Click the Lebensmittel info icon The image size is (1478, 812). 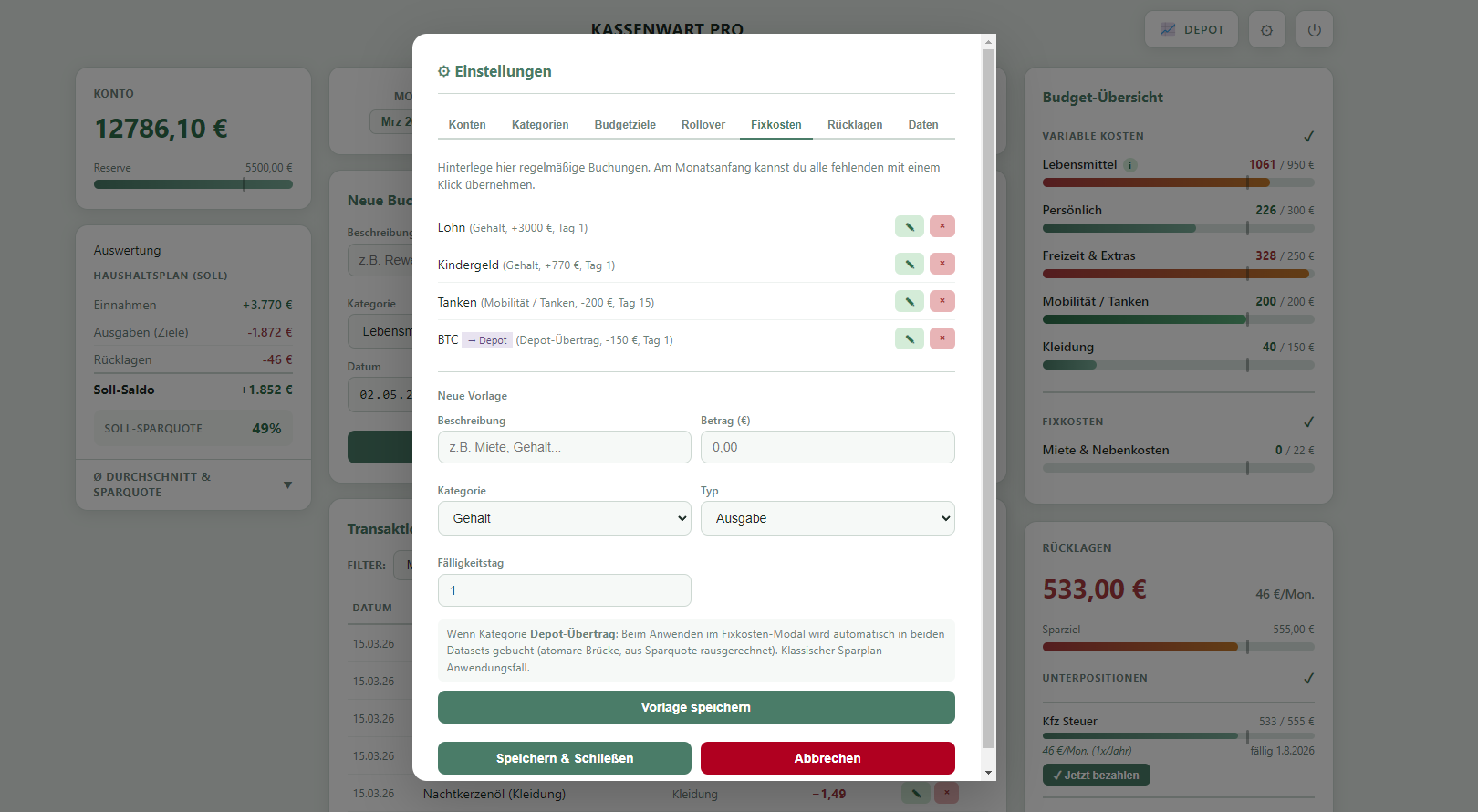pos(1130,165)
